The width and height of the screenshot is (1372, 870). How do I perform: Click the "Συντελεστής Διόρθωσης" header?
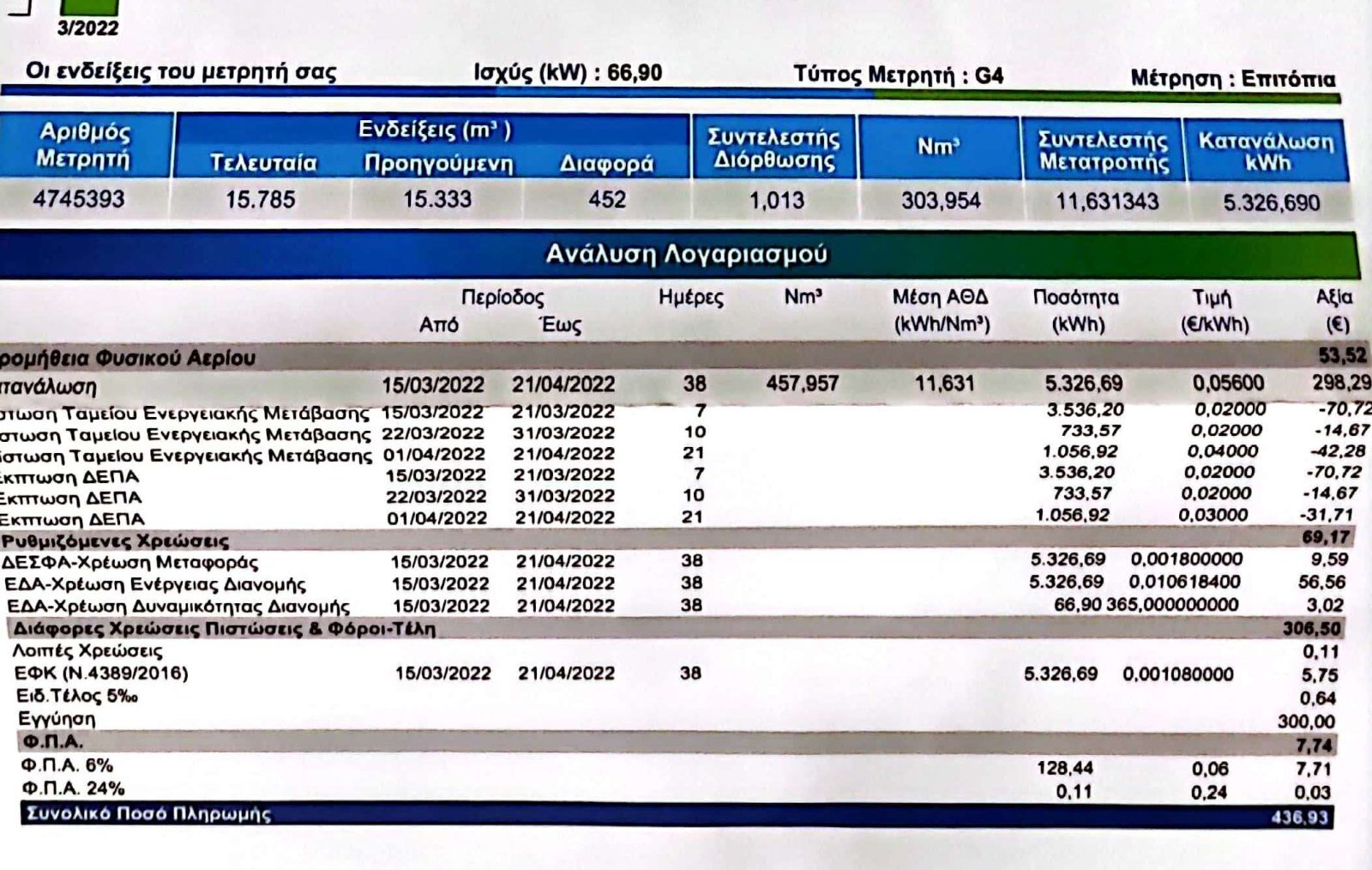click(773, 148)
